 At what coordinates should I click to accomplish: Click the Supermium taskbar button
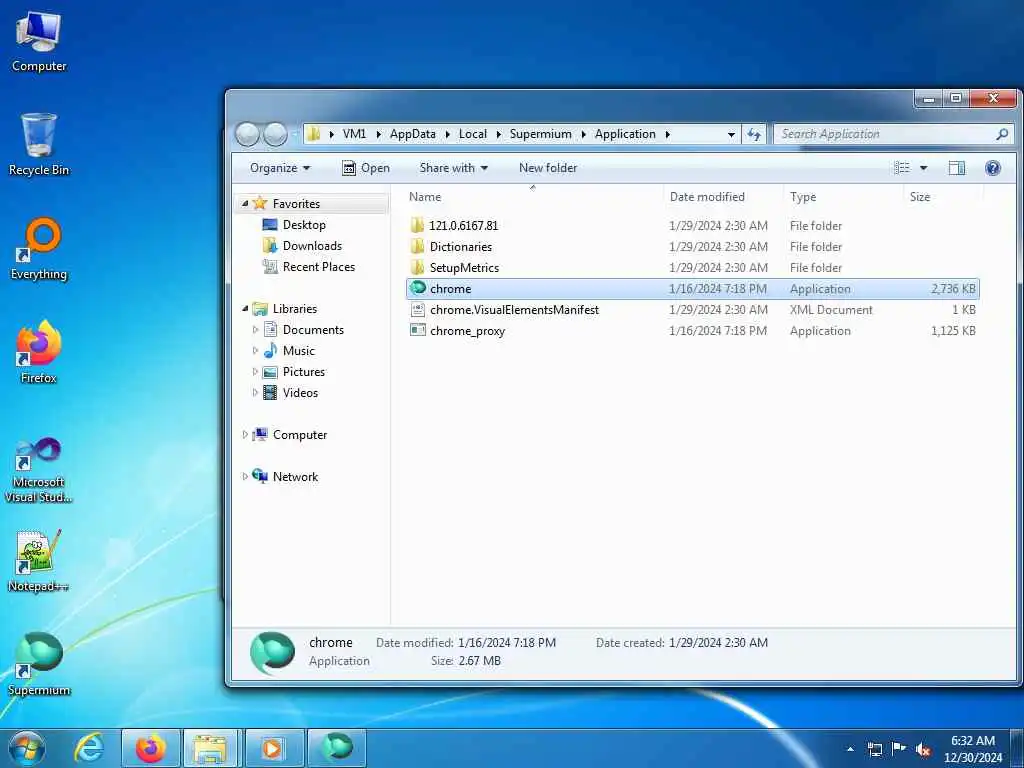click(x=336, y=748)
